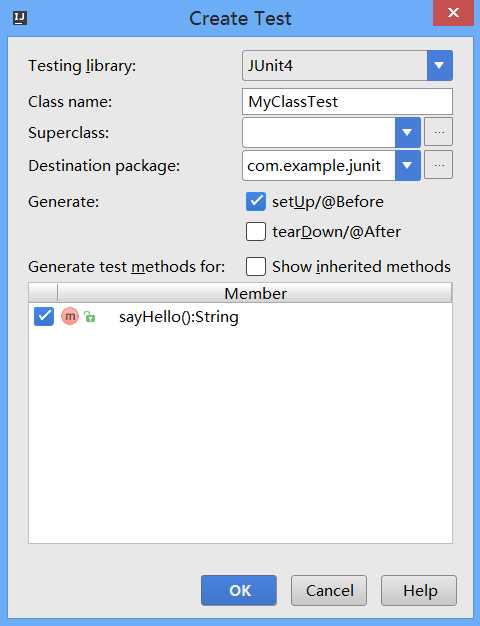
Task: Click the com.example.junit package field
Action: (x=319, y=165)
